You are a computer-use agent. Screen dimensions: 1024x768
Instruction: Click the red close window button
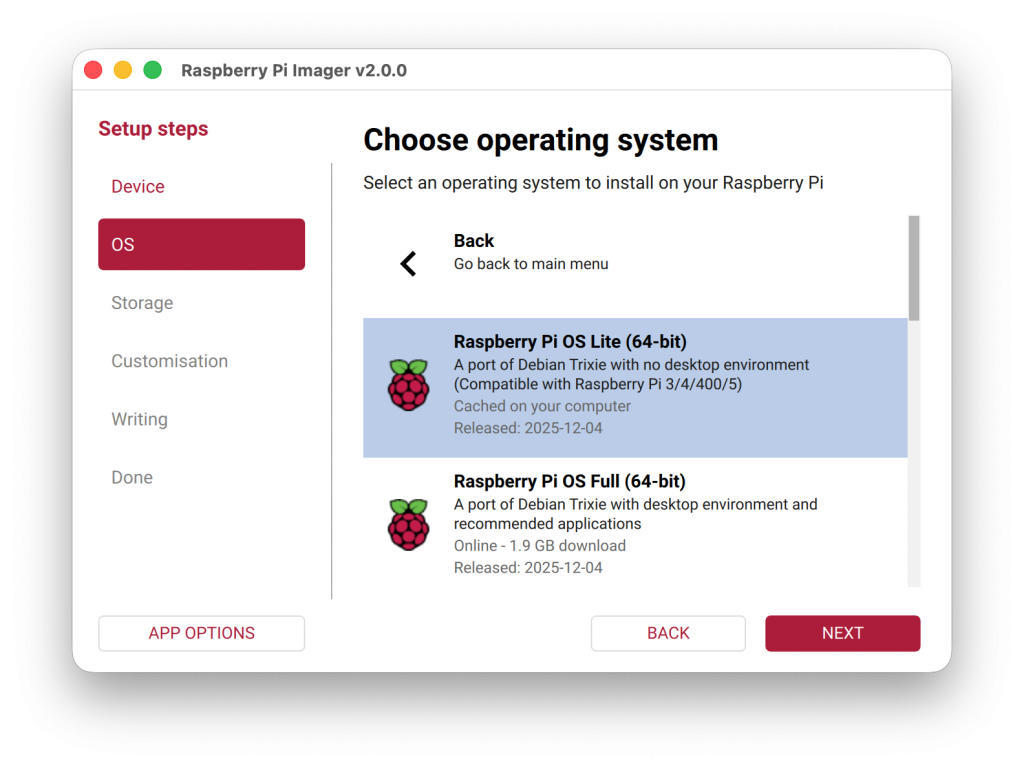pos(93,70)
